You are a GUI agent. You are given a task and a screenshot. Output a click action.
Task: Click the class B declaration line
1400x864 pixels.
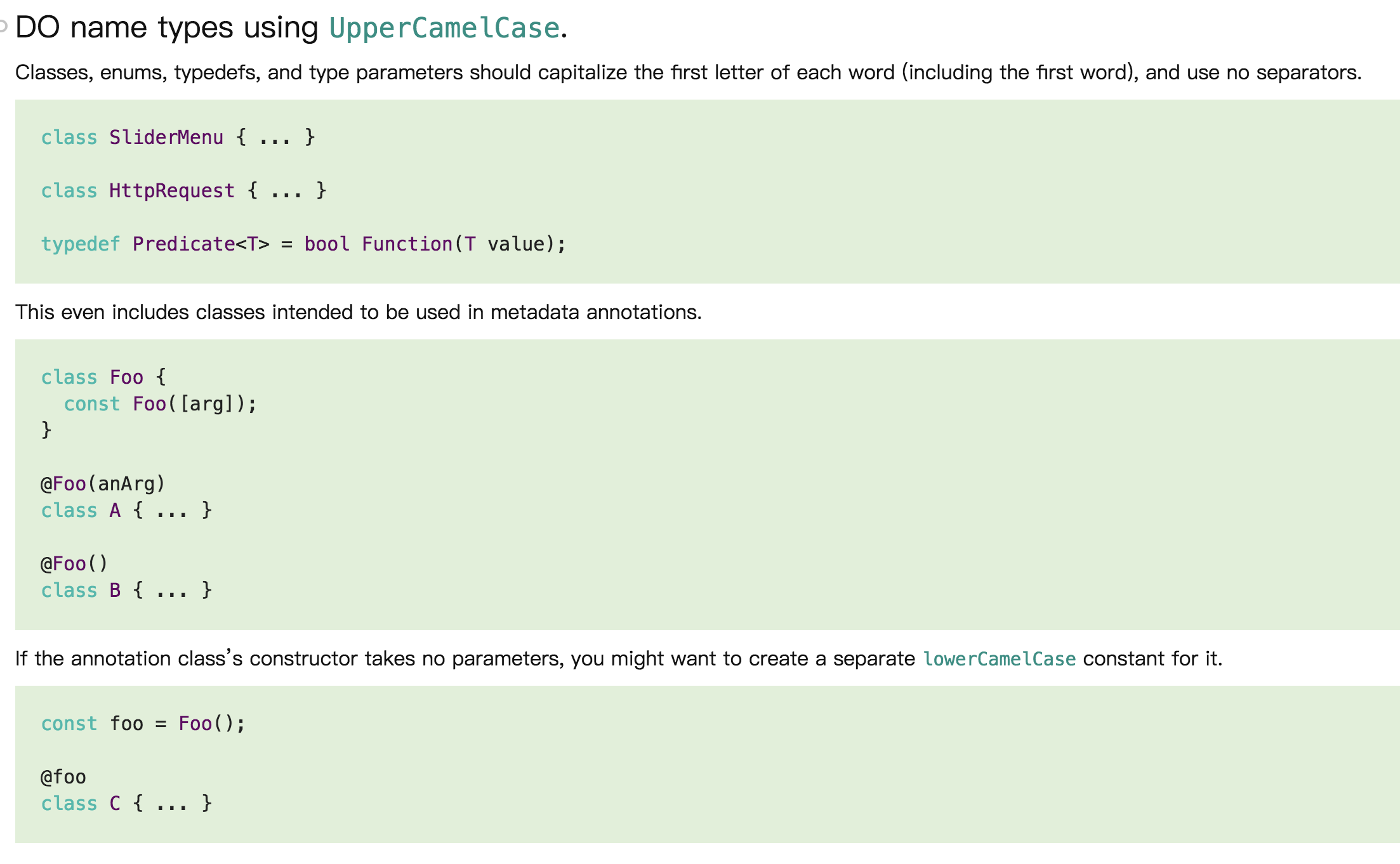[x=126, y=591]
